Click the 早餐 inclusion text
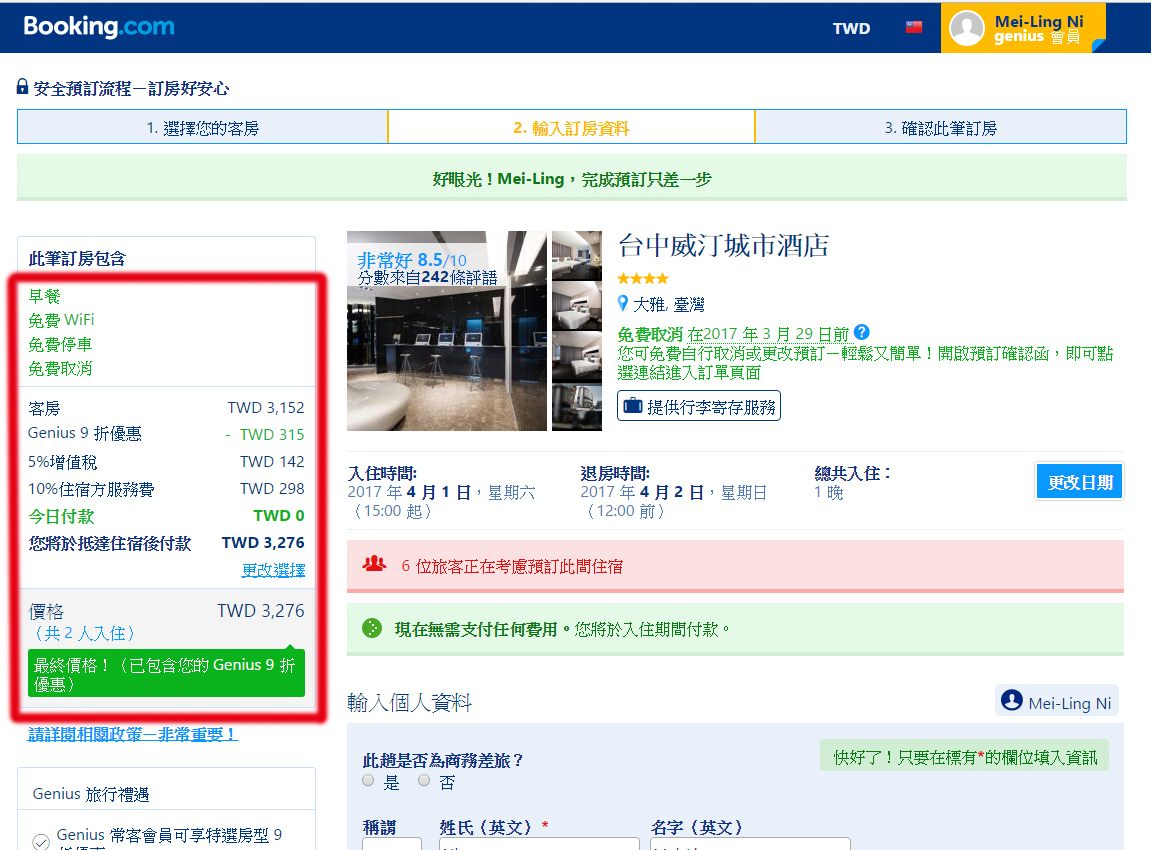Screen dimensions: 1151x850 click(44, 296)
